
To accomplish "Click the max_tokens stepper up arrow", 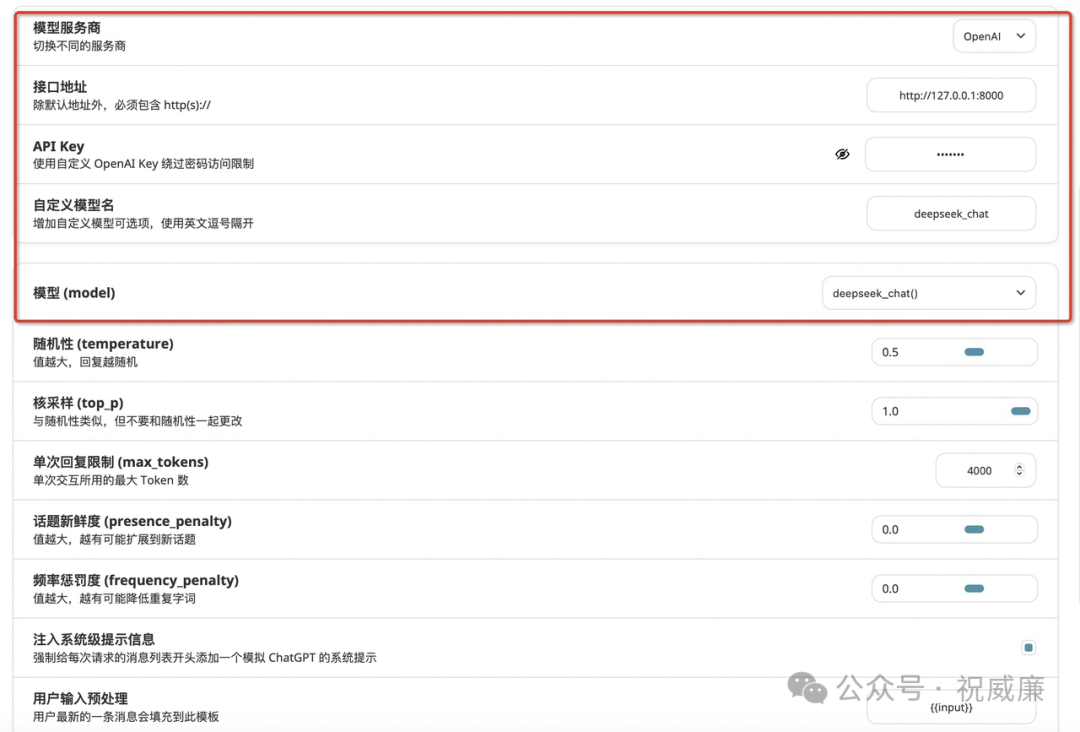I will click(x=1017, y=465).
